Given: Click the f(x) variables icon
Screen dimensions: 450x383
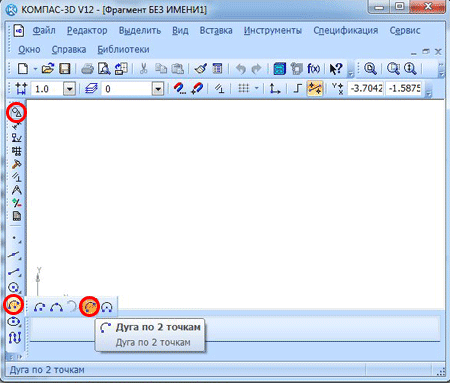Looking at the screenshot, I should (313, 69).
